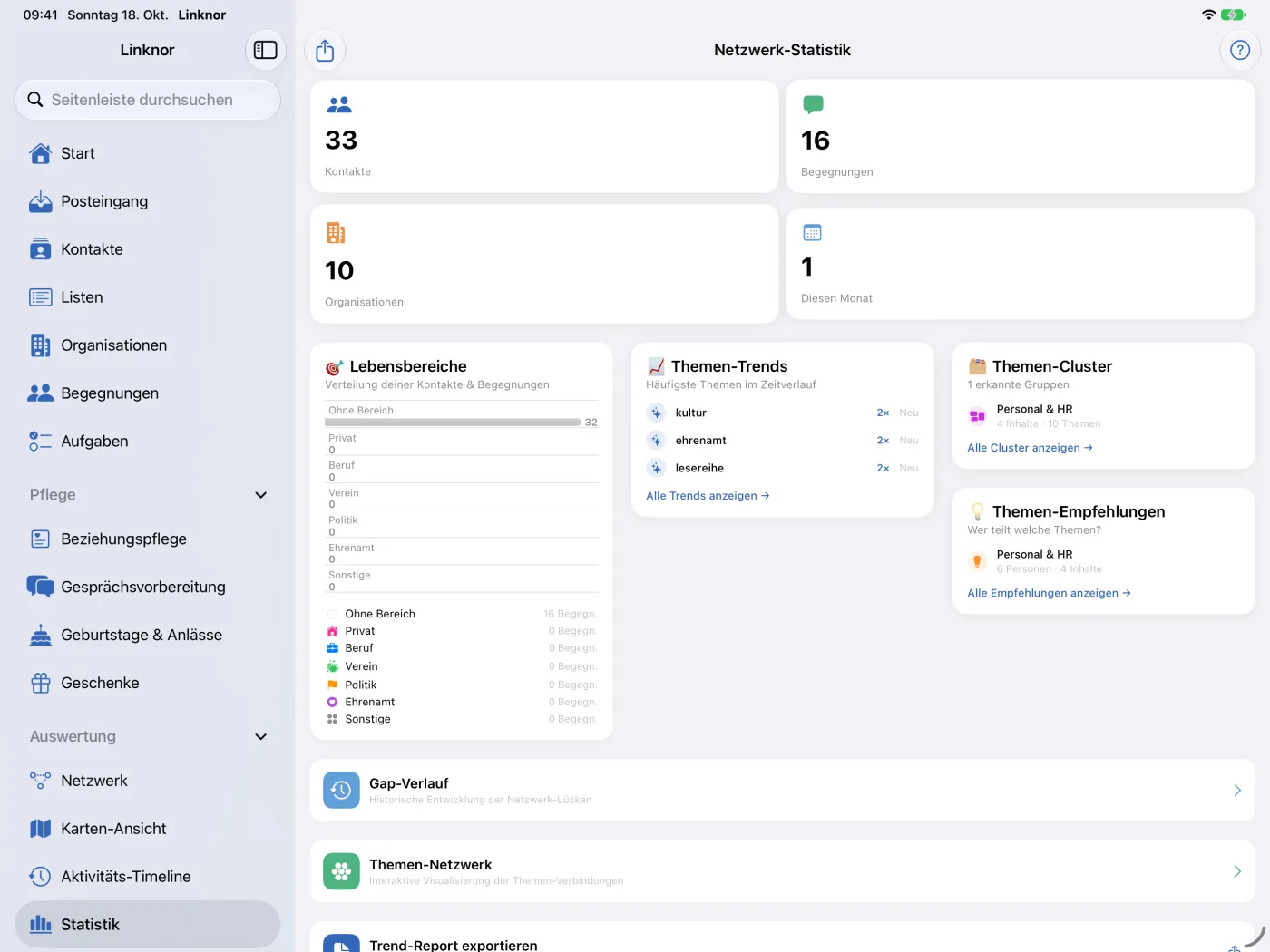The height and width of the screenshot is (952, 1270).
Task: Open Geschenke from sidebar
Action: tap(148, 683)
